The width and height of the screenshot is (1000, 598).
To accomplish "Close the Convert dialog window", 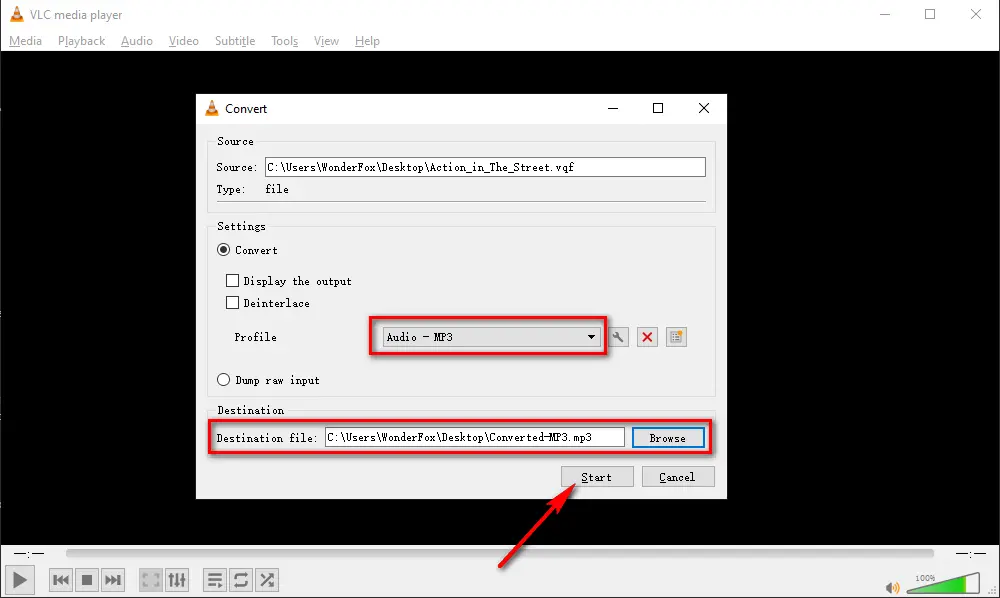I will tap(703, 108).
